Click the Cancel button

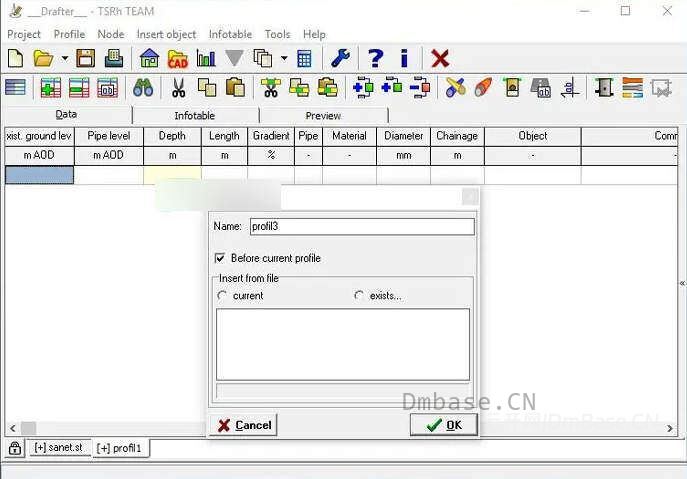tap(244, 425)
